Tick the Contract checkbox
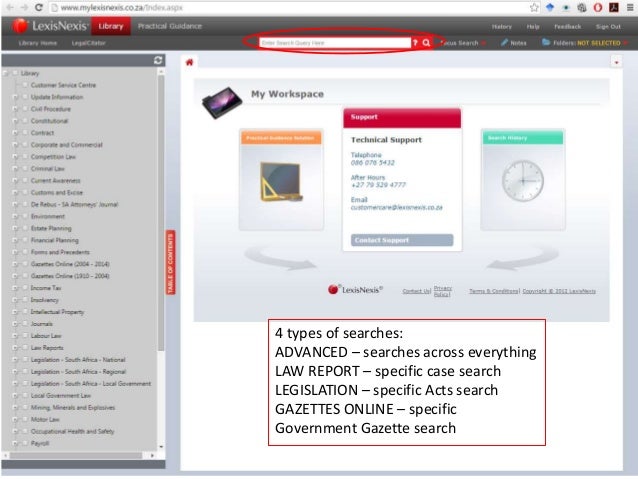The height and width of the screenshot is (479, 638). [25, 133]
